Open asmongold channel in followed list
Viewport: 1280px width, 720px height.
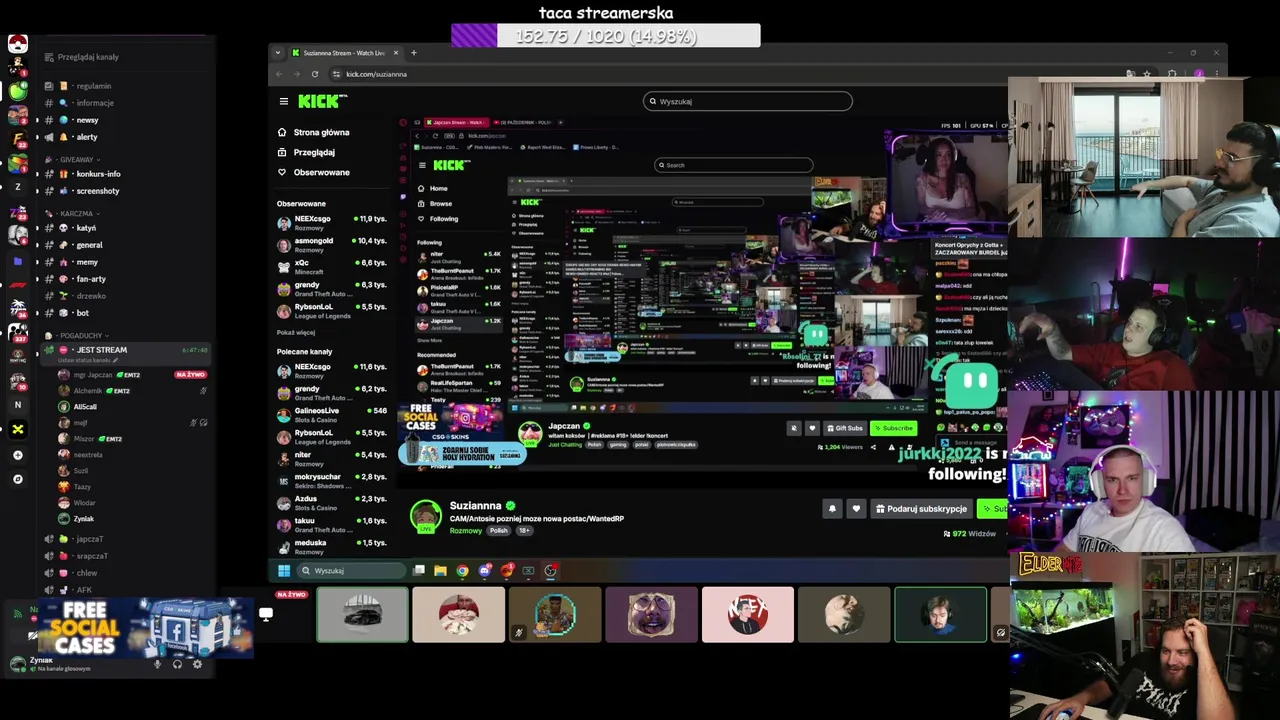tap(332, 245)
